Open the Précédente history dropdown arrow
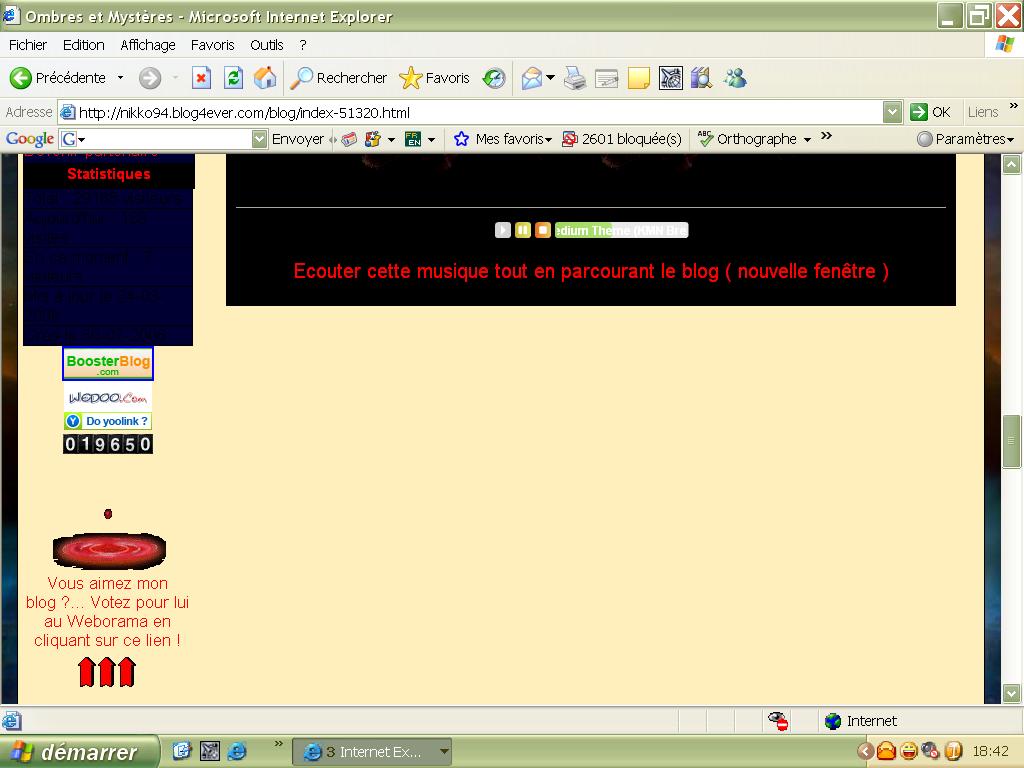Image resolution: width=1024 pixels, height=768 pixels. pyautogui.click(x=120, y=78)
